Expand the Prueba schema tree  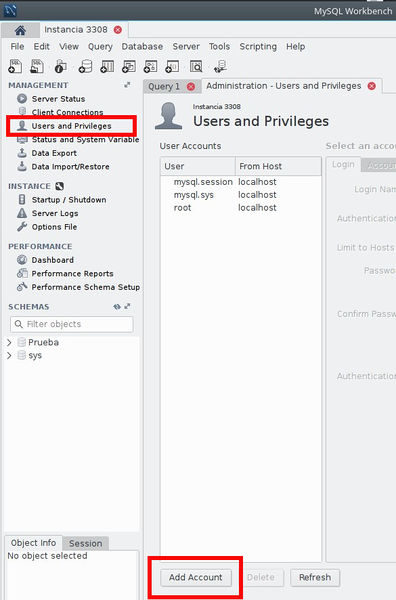tap(10, 342)
